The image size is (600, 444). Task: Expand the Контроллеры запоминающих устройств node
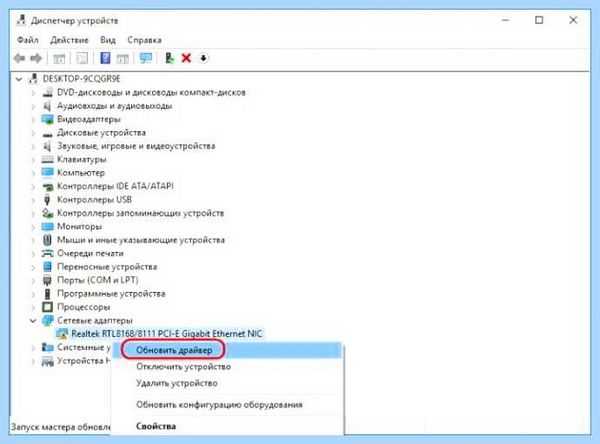[x=33, y=213]
